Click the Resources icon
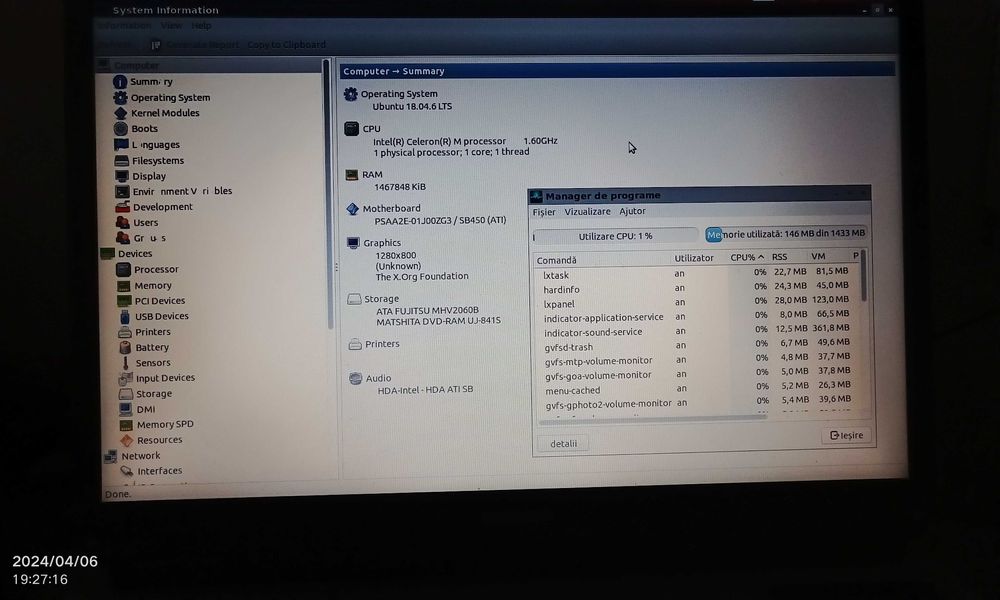The width and height of the screenshot is (1000, 600). pos(126,440)
